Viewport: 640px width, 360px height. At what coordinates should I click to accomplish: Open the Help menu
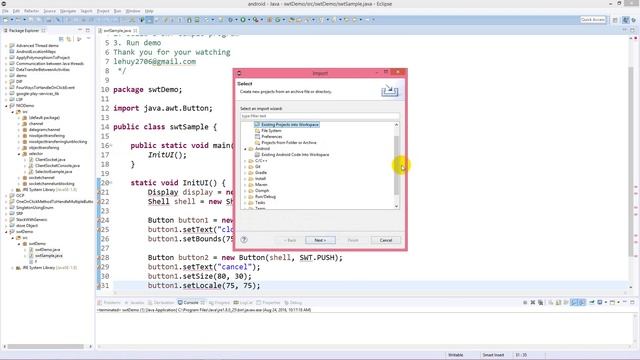tap(149, 11)
